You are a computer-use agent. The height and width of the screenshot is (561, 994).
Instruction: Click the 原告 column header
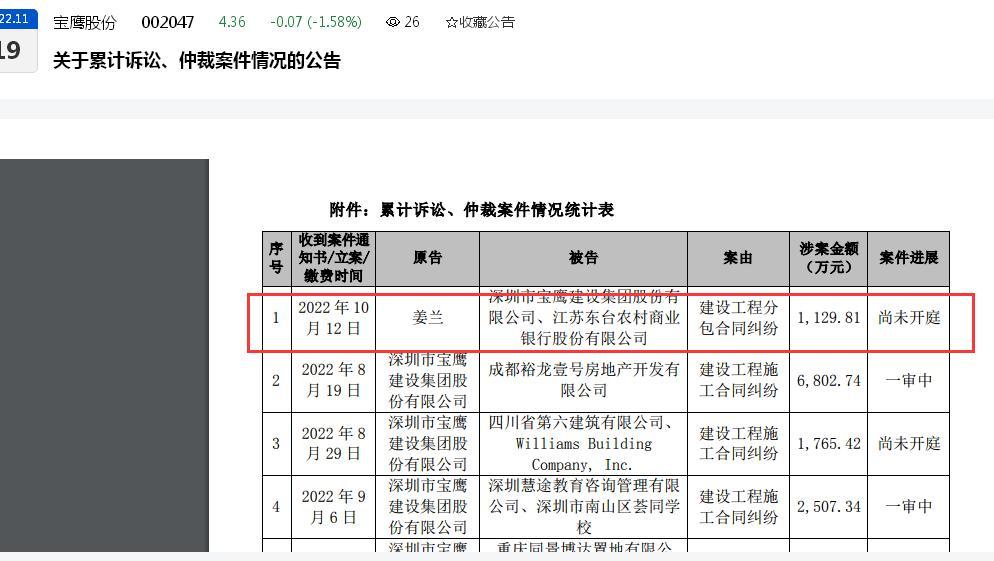427,258
